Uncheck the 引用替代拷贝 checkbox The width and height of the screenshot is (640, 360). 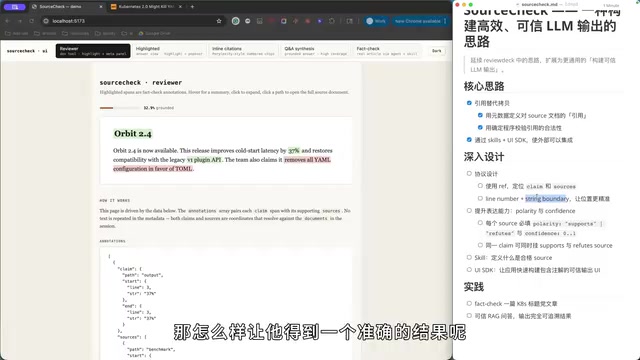469,103
